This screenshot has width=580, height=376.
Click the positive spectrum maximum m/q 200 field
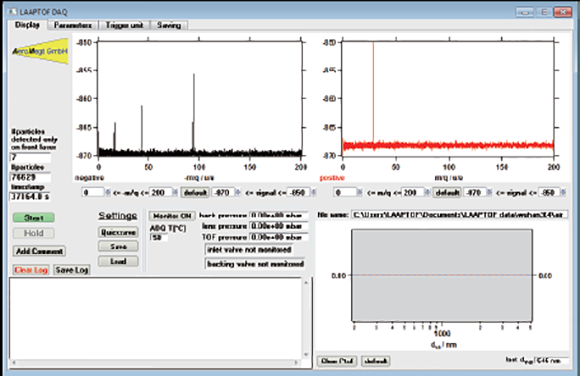412,192
